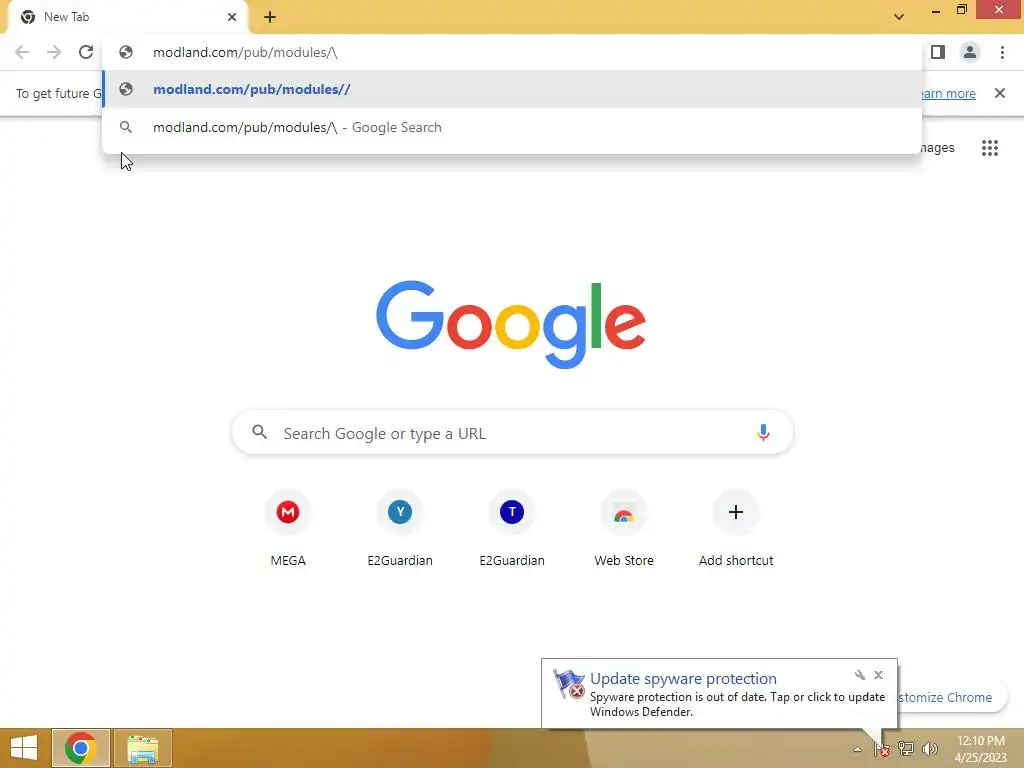
Task: Reload the page with the refresh icon
Action: pos(86,52)
